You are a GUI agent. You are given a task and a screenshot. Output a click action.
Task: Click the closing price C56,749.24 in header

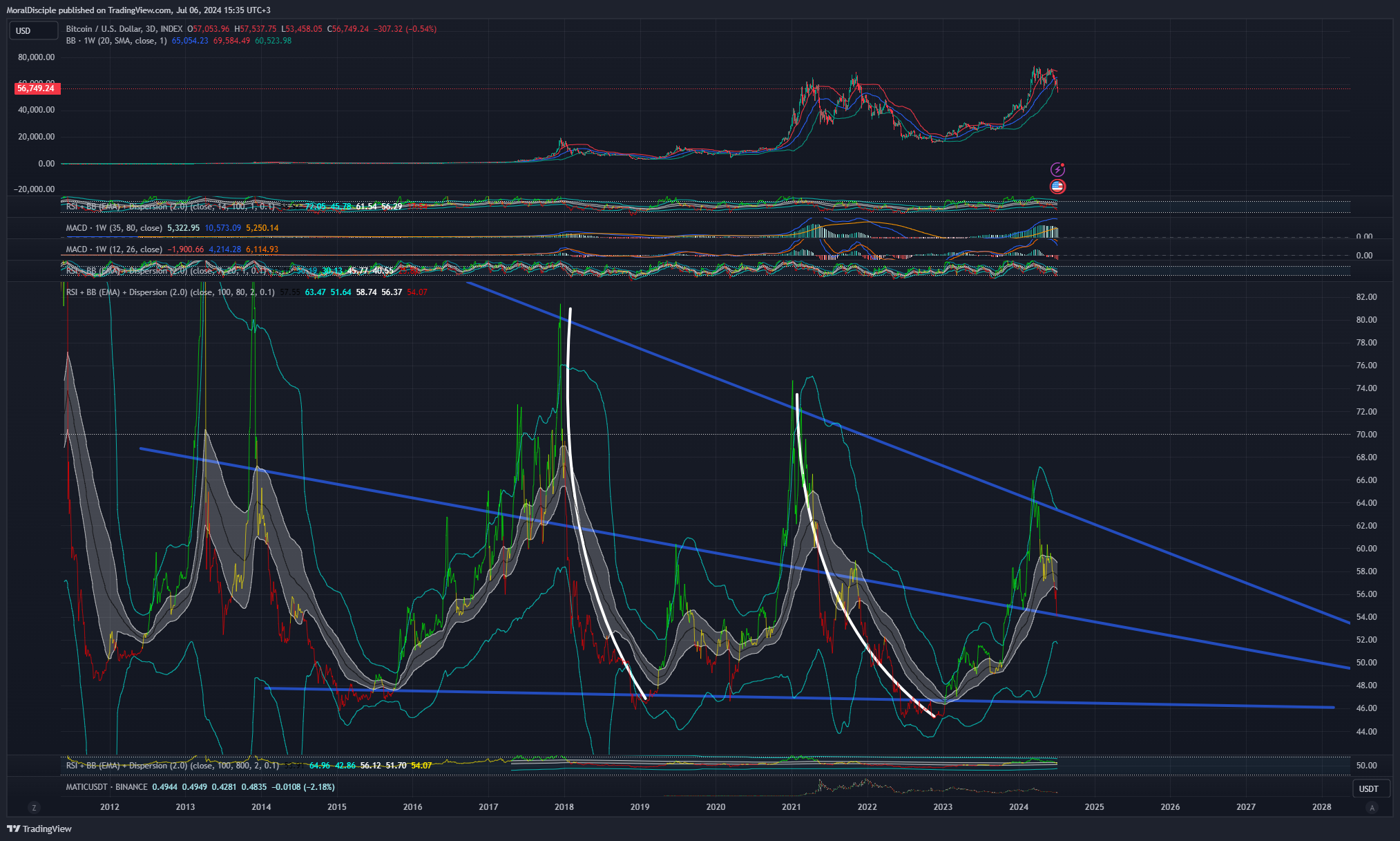point(348,29)
